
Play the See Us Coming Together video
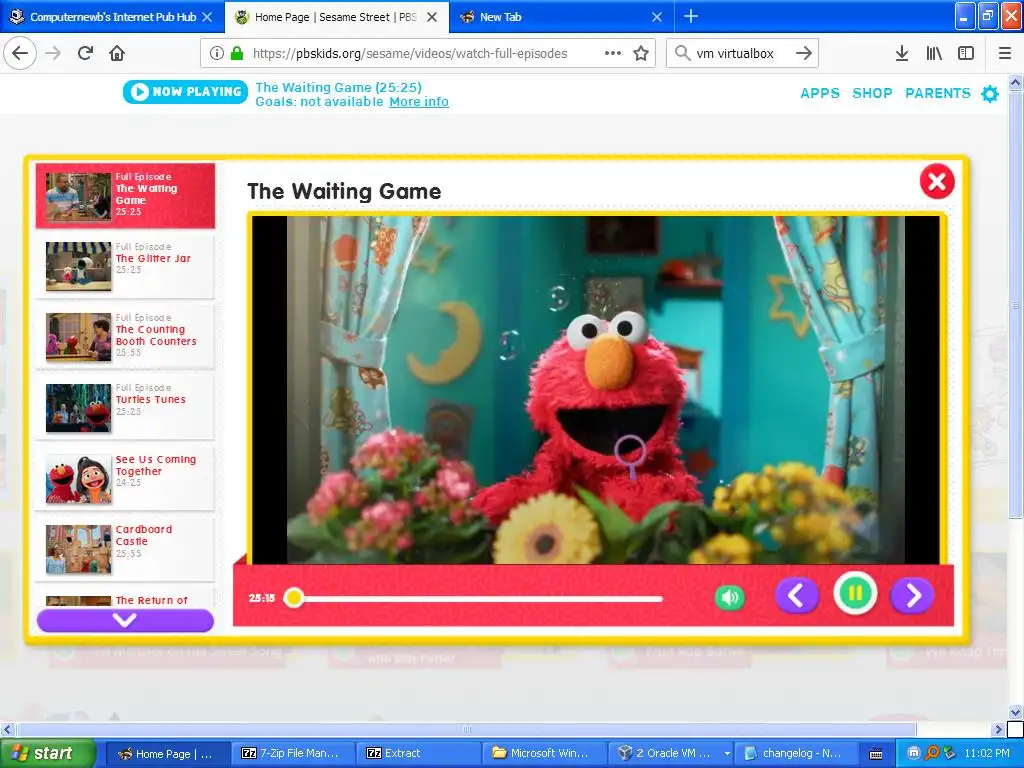(x=125, y=477)
